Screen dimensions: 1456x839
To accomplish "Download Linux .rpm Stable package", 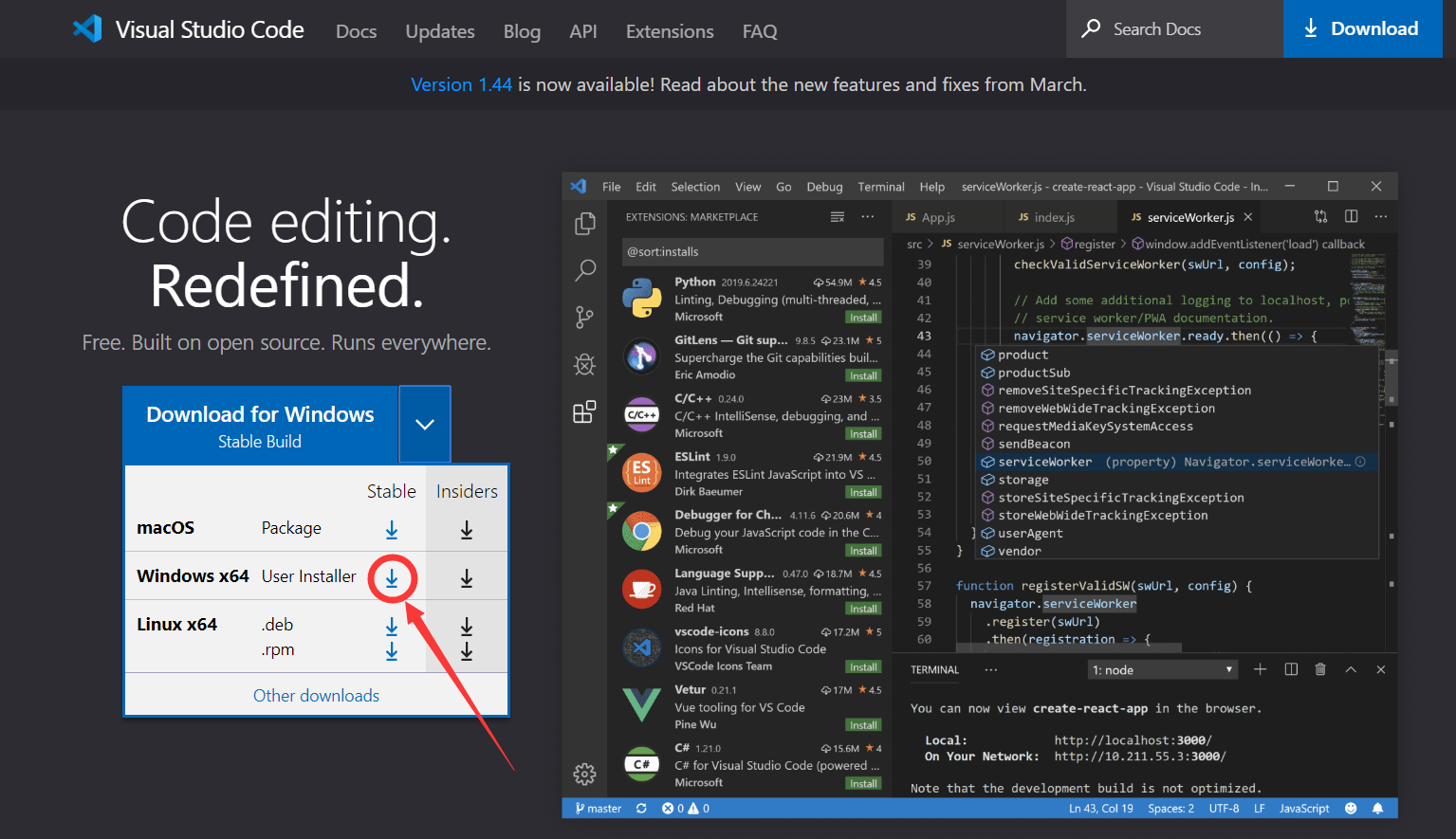I will [x=392, y=651].
